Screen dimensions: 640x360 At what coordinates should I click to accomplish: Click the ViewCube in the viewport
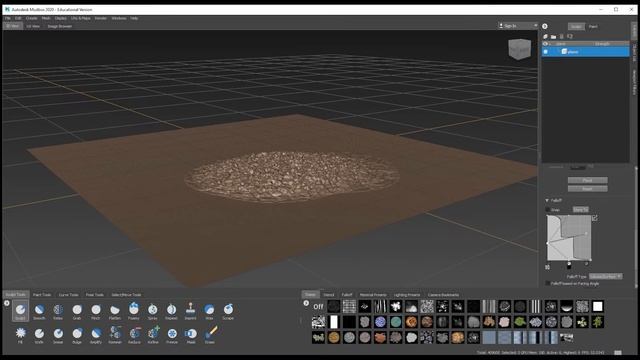coord(520,49)
